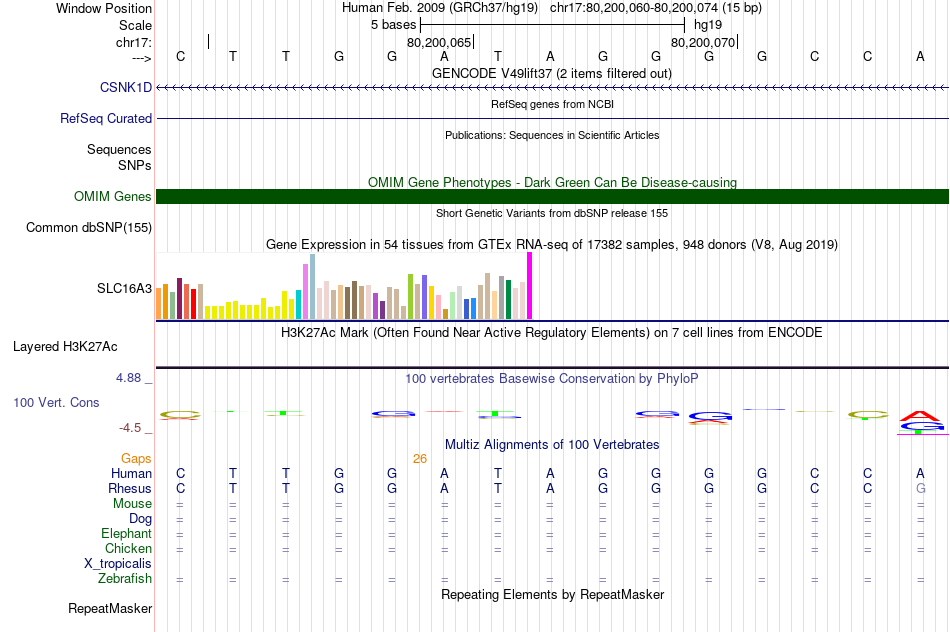The width and height of the screenshot is (950, 632).
Task: Click the CSNK1D gene track label
Action: click(126, 87)
